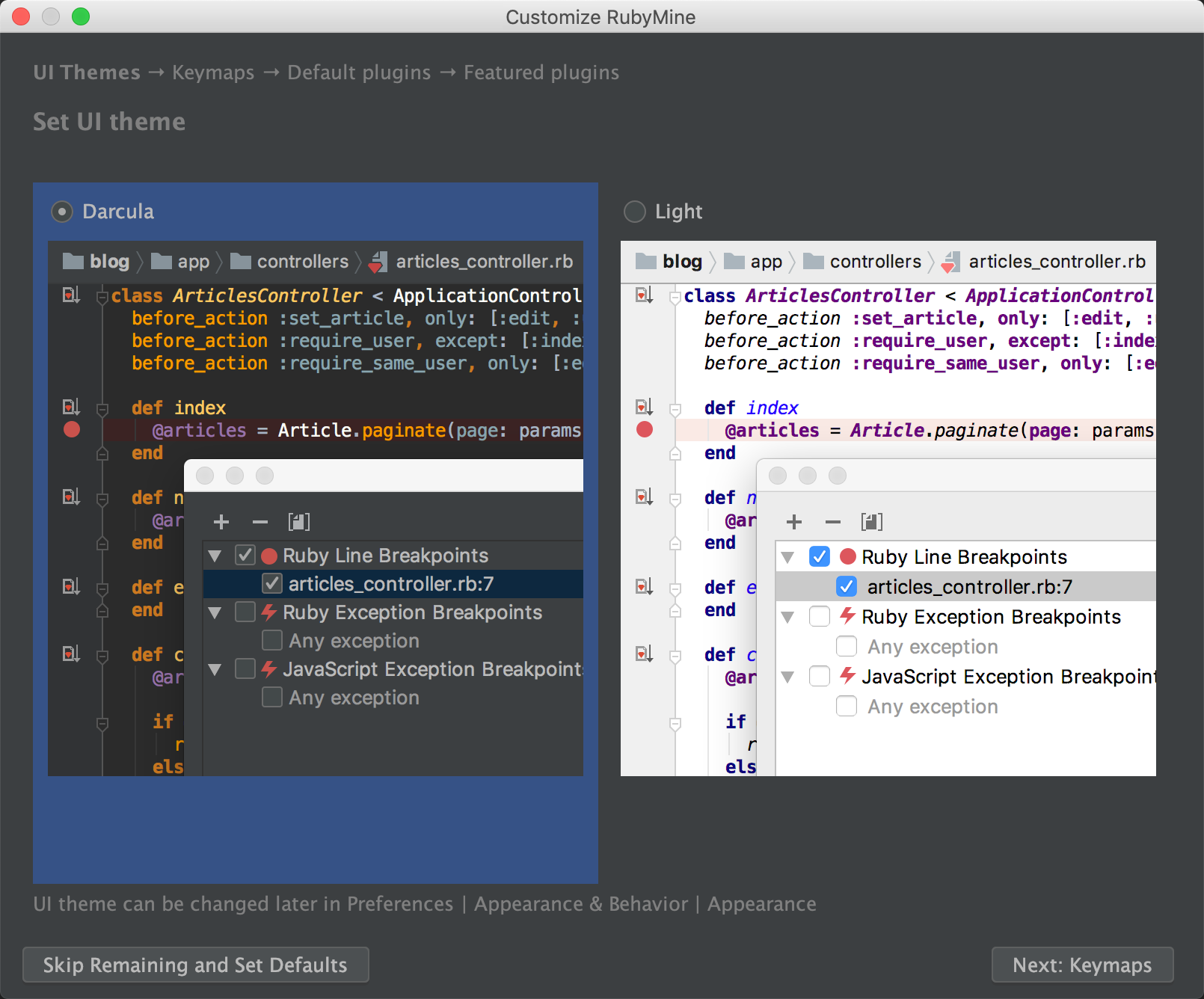Click the Darcula theme code preview
1204x999 pixels.
316,508
